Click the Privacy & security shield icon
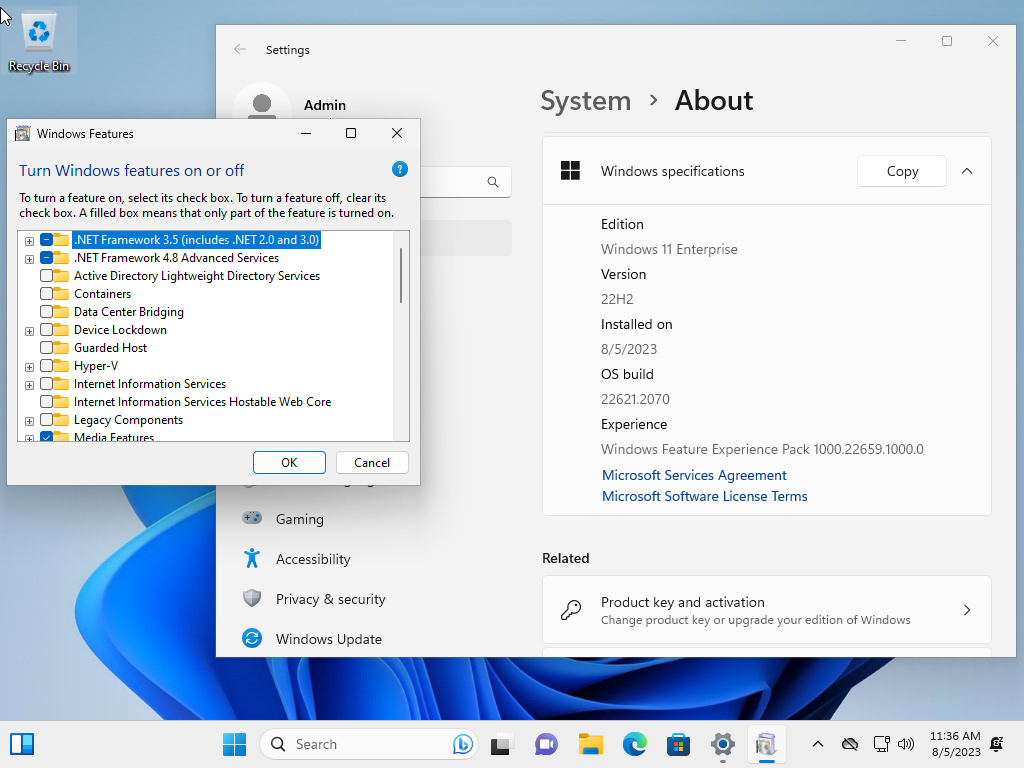The height and width of the screenshot is (768, 1024). pyautogui.click(x=252, y=598)
